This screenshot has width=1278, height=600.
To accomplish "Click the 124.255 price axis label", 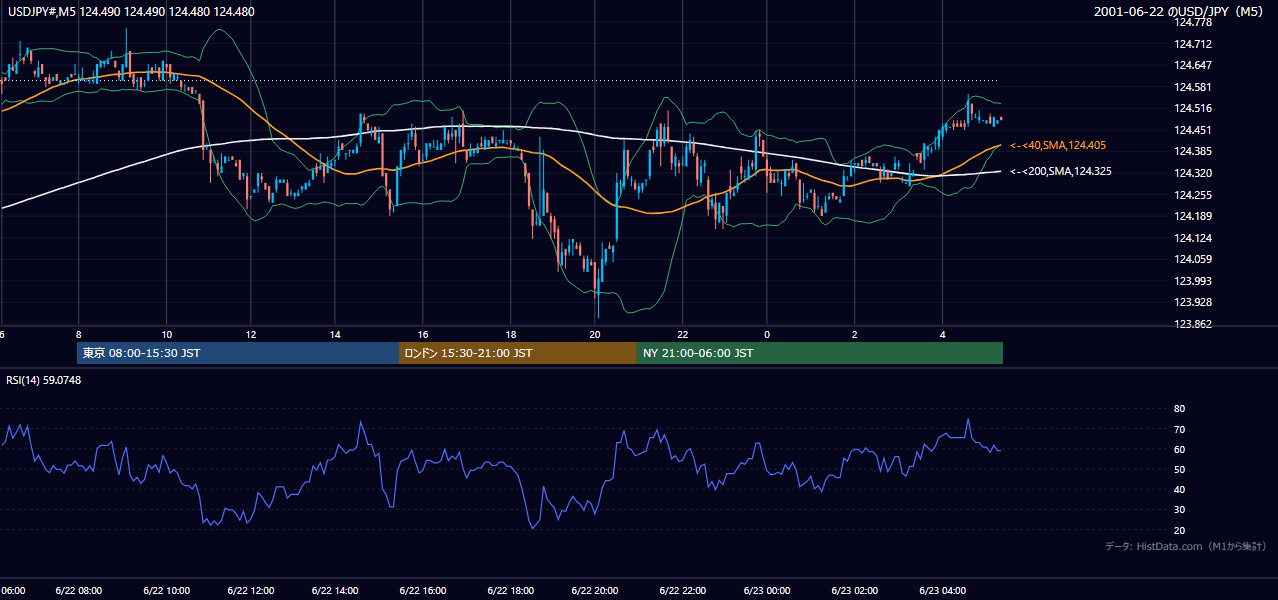I will (1195, 195).
